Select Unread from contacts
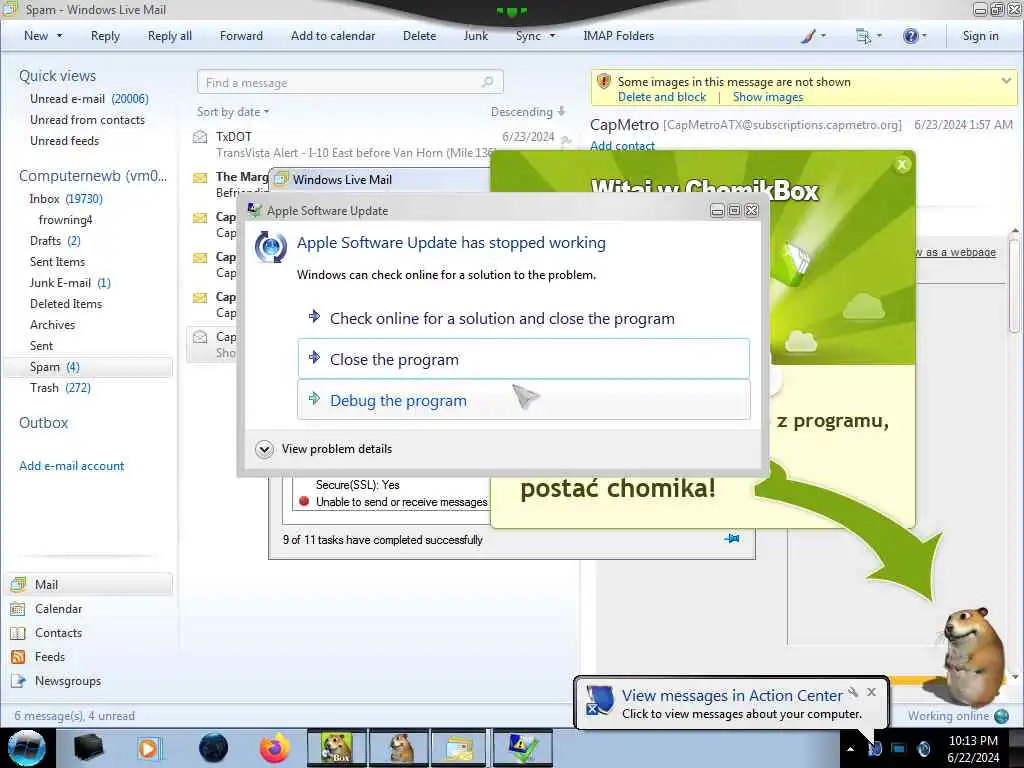The width and height of the screenshot is (1024, 768). point(88,120)
